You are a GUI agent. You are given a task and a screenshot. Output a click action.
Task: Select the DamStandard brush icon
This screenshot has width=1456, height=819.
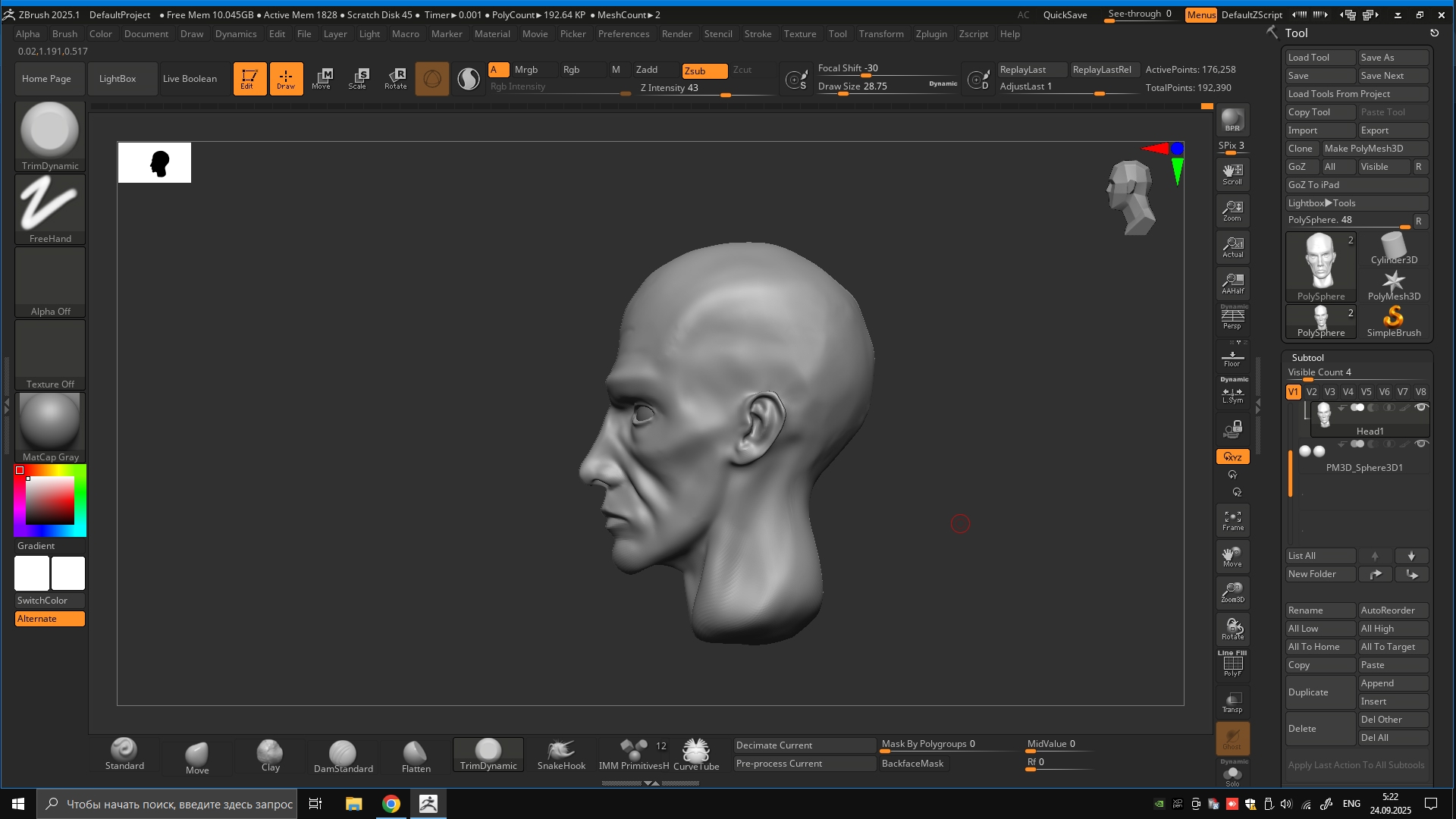click(343, 755)
